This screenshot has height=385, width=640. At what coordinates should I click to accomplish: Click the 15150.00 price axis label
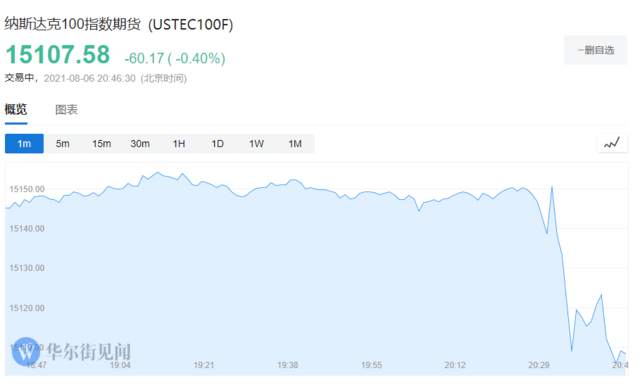point(27,189)
